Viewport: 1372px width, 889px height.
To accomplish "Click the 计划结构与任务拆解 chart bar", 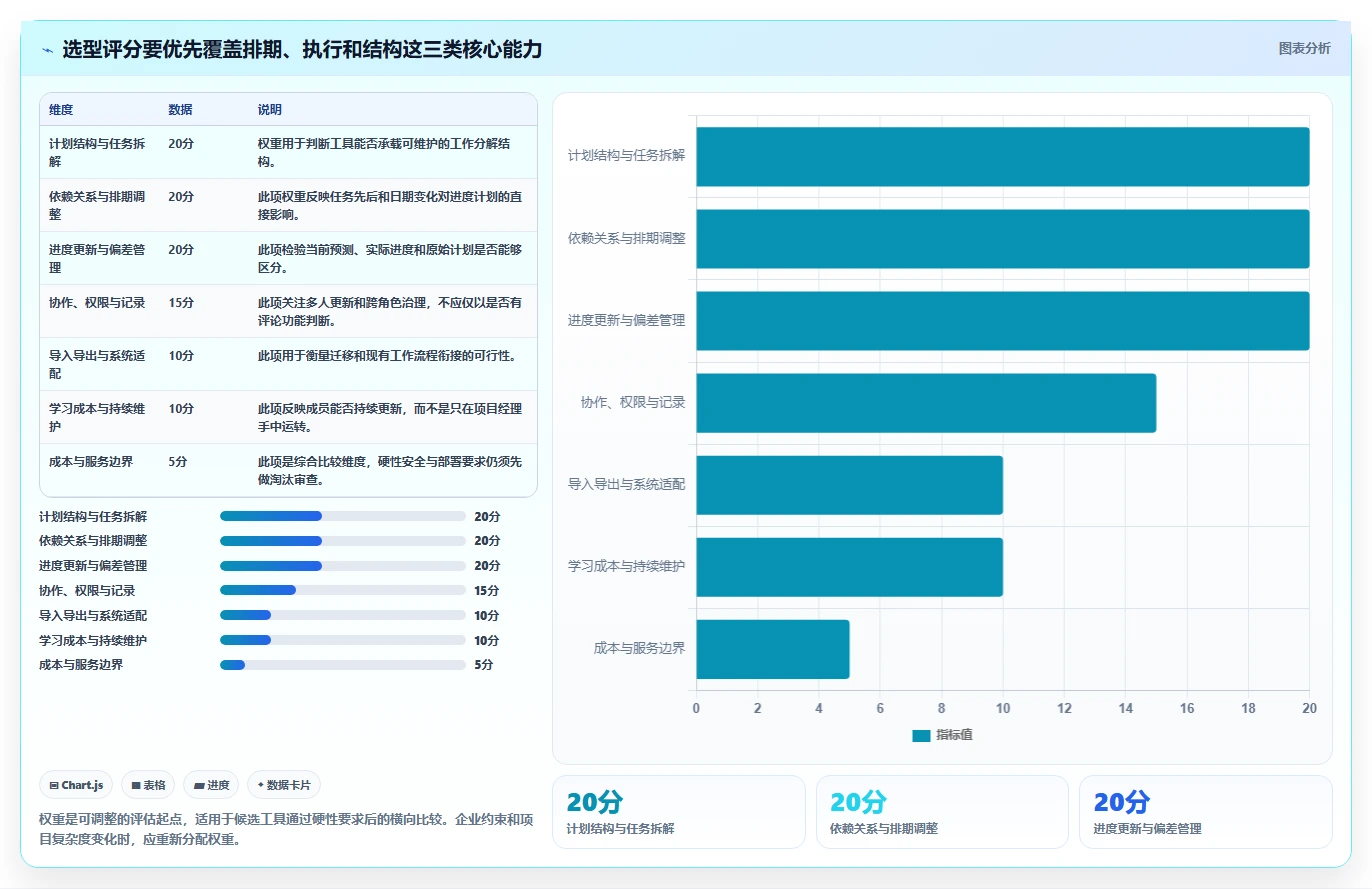I will [x=1003, y=157].
